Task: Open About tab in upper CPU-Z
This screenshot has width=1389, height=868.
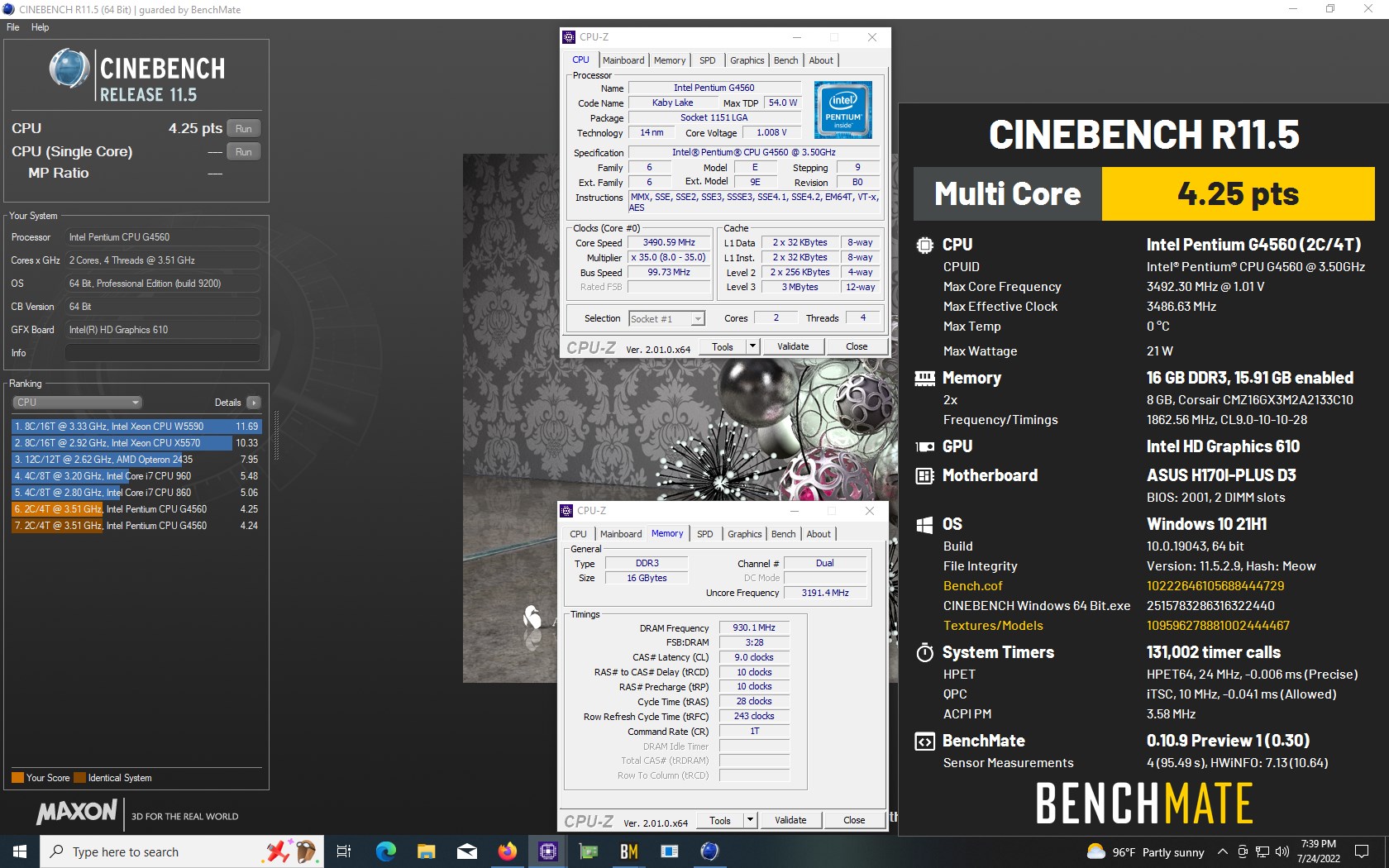Action: tap(821, 60)
